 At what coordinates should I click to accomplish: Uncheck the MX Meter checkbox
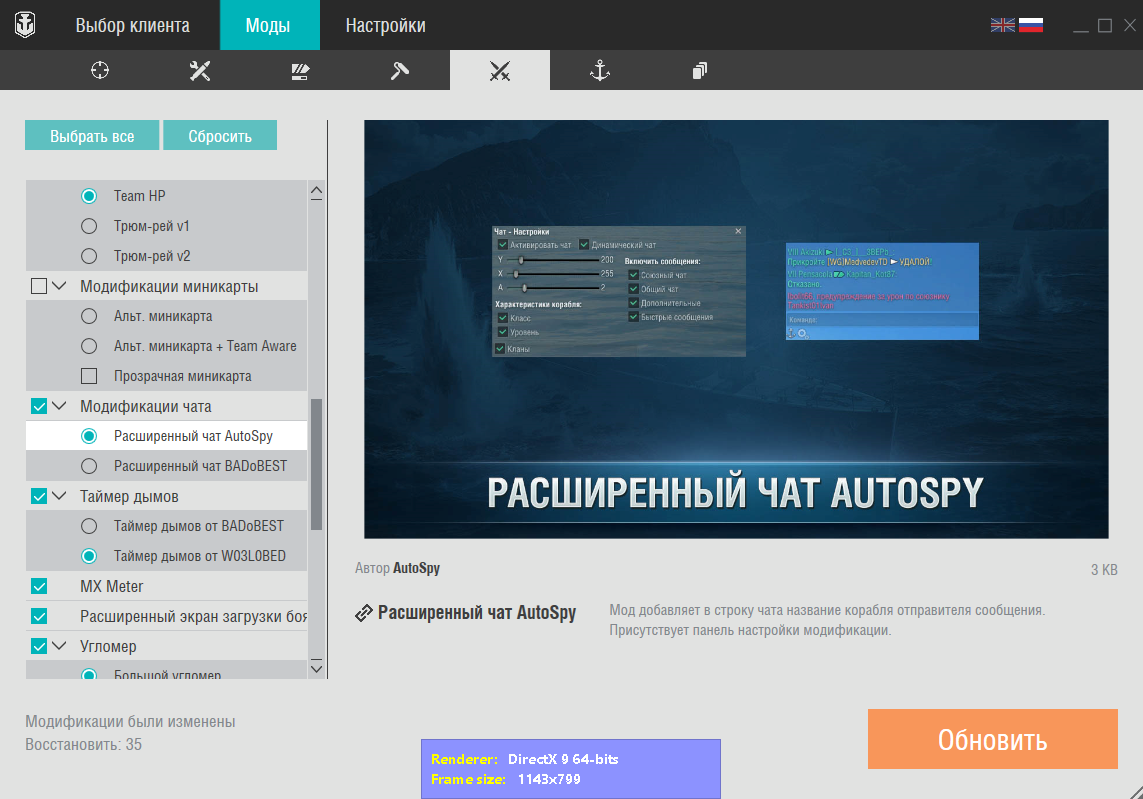point(39,586)
